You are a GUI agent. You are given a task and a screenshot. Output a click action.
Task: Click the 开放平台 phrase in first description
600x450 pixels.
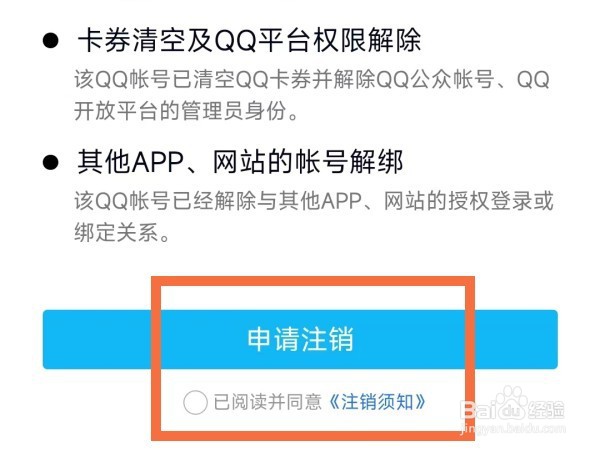[116, 111]
